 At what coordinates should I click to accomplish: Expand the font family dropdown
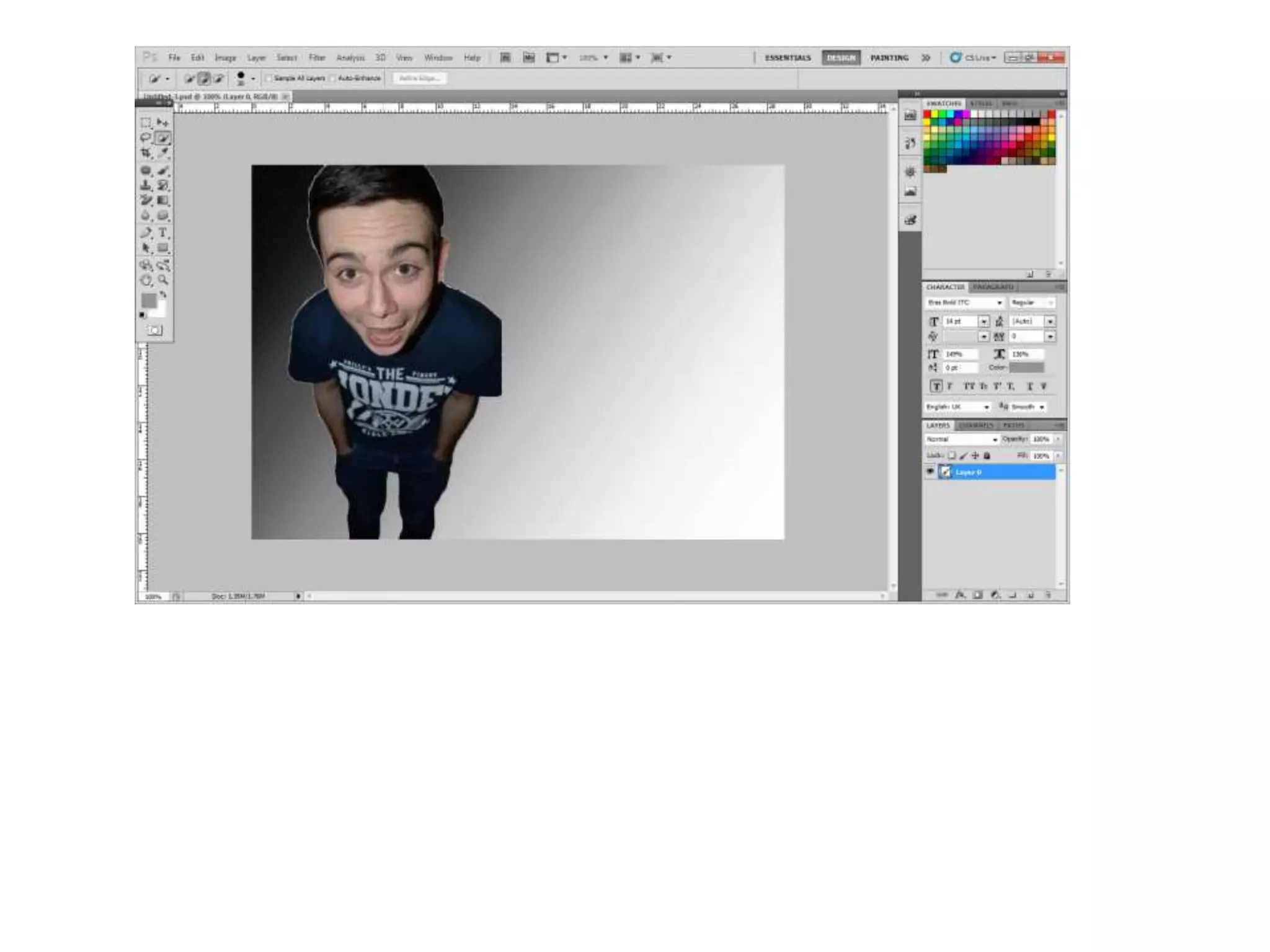click(x=999, y=302)
